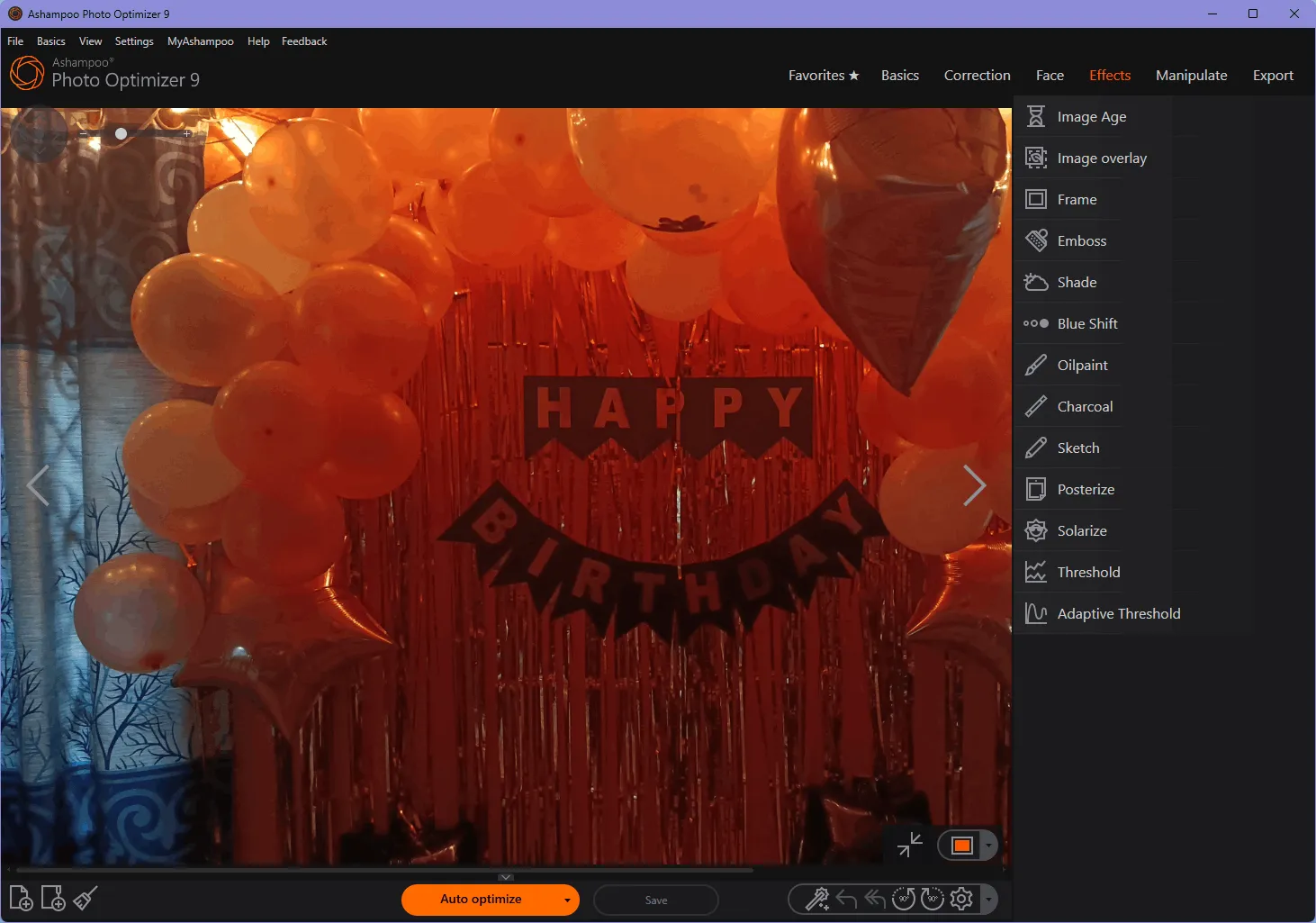The height and width of the screenshot is (923, 1316).
Task: Open the settings gear in bottom toolbar
Action: 961,898
